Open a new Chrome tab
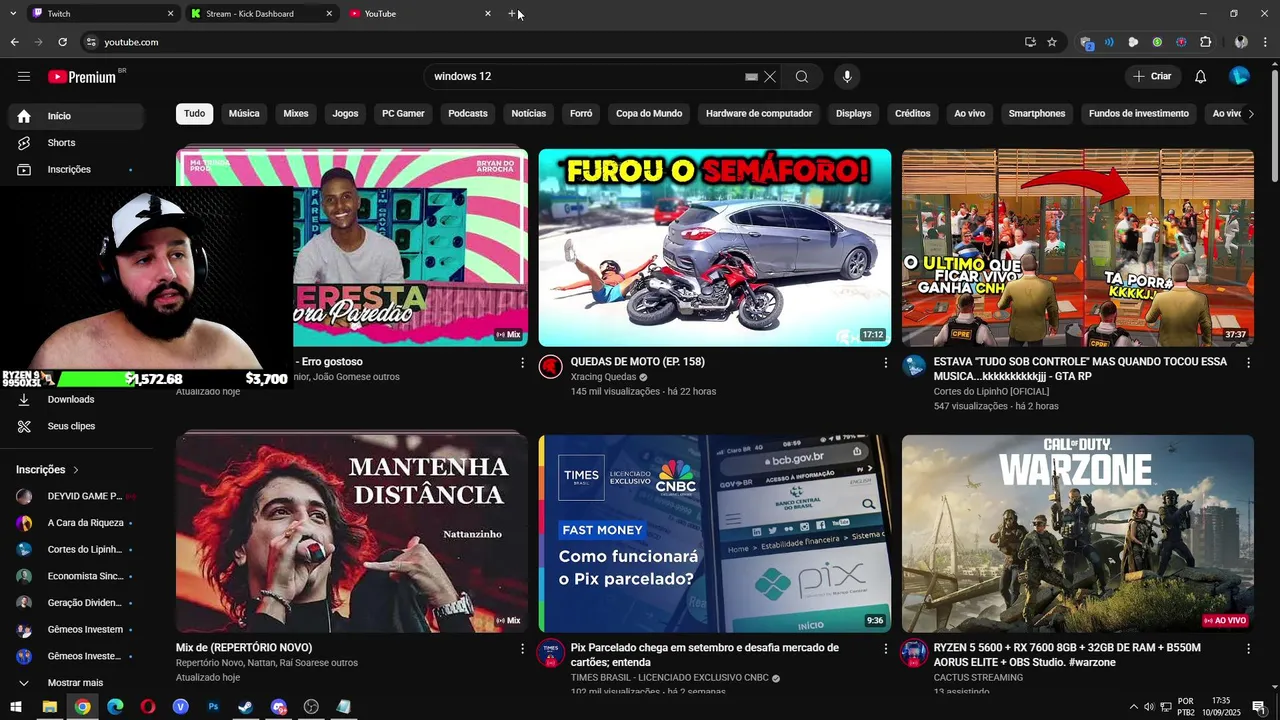The width and height of the screenshot is (1280, 720). [x=512, y=14]
